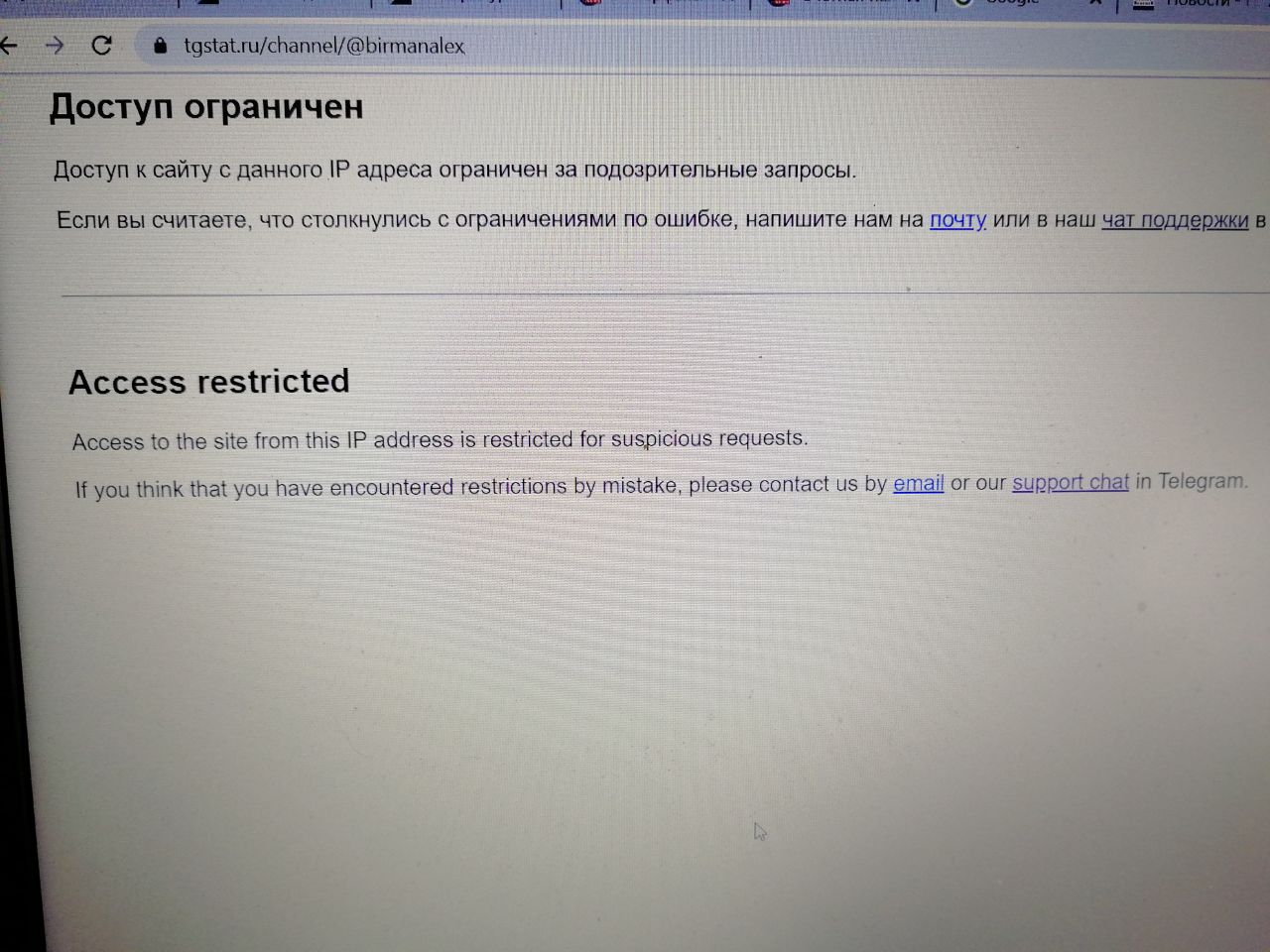Open the 'почту' mail link
1270x952 pixels.
coord(957,220)
